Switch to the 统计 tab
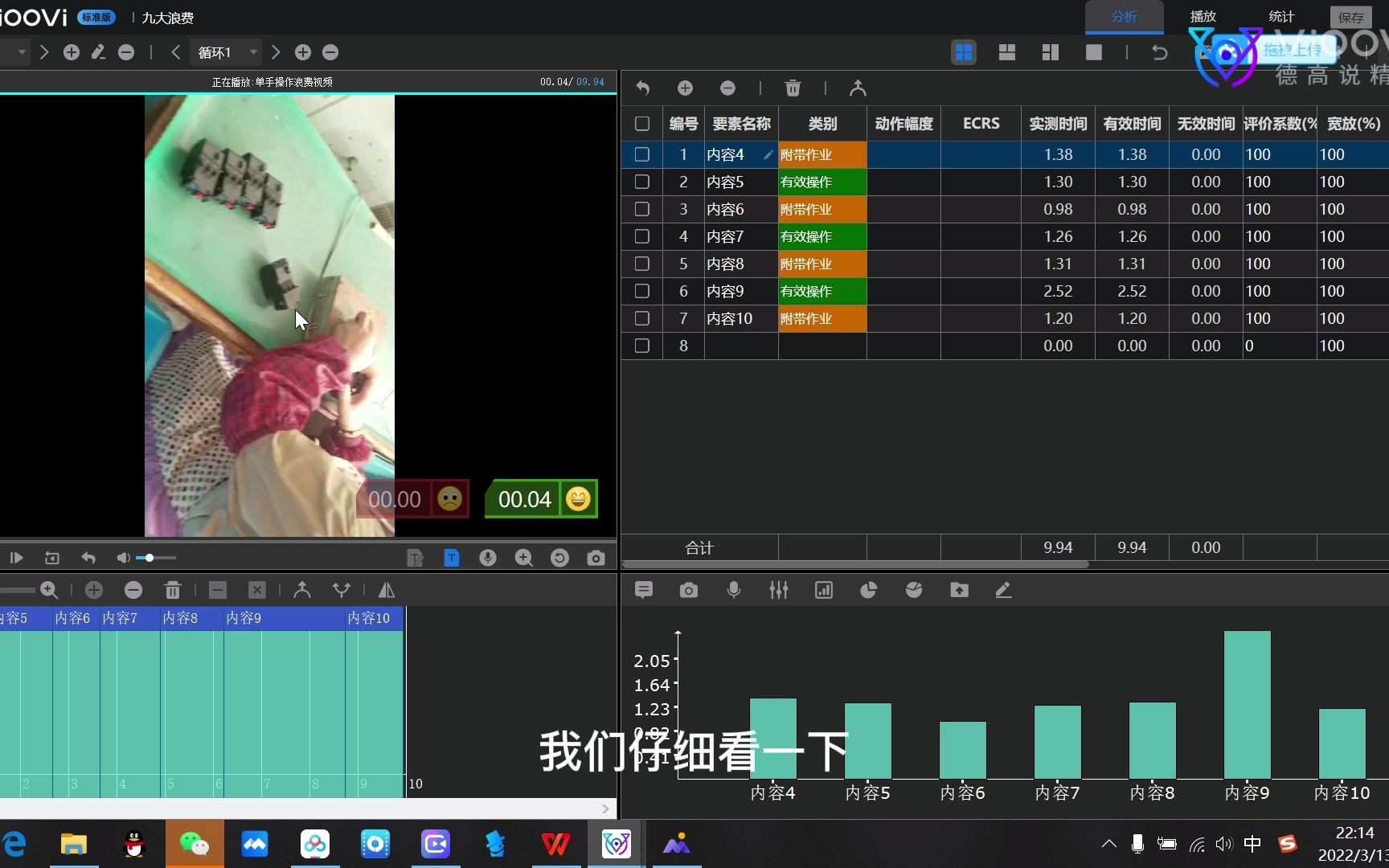Image resolution: width=1389 pixels, height=868 pixels. (1281, 17)
